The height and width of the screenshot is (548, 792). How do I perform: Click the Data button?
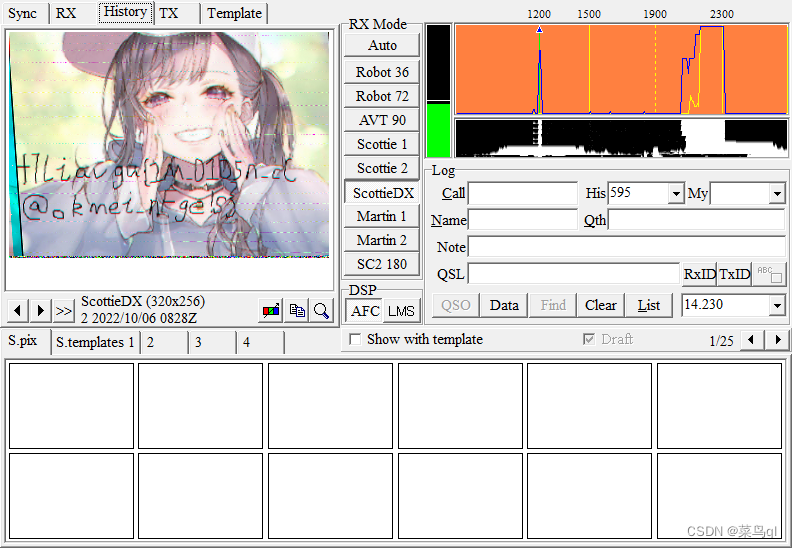[504, 305]
